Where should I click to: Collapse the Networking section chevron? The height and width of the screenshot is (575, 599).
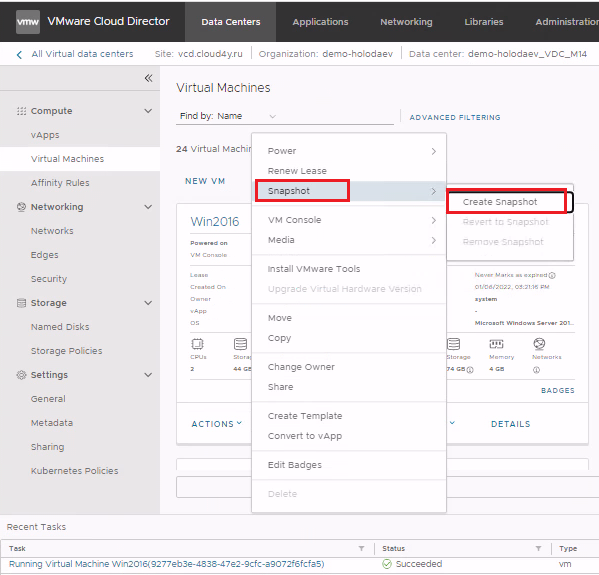(x=148, y=207)
